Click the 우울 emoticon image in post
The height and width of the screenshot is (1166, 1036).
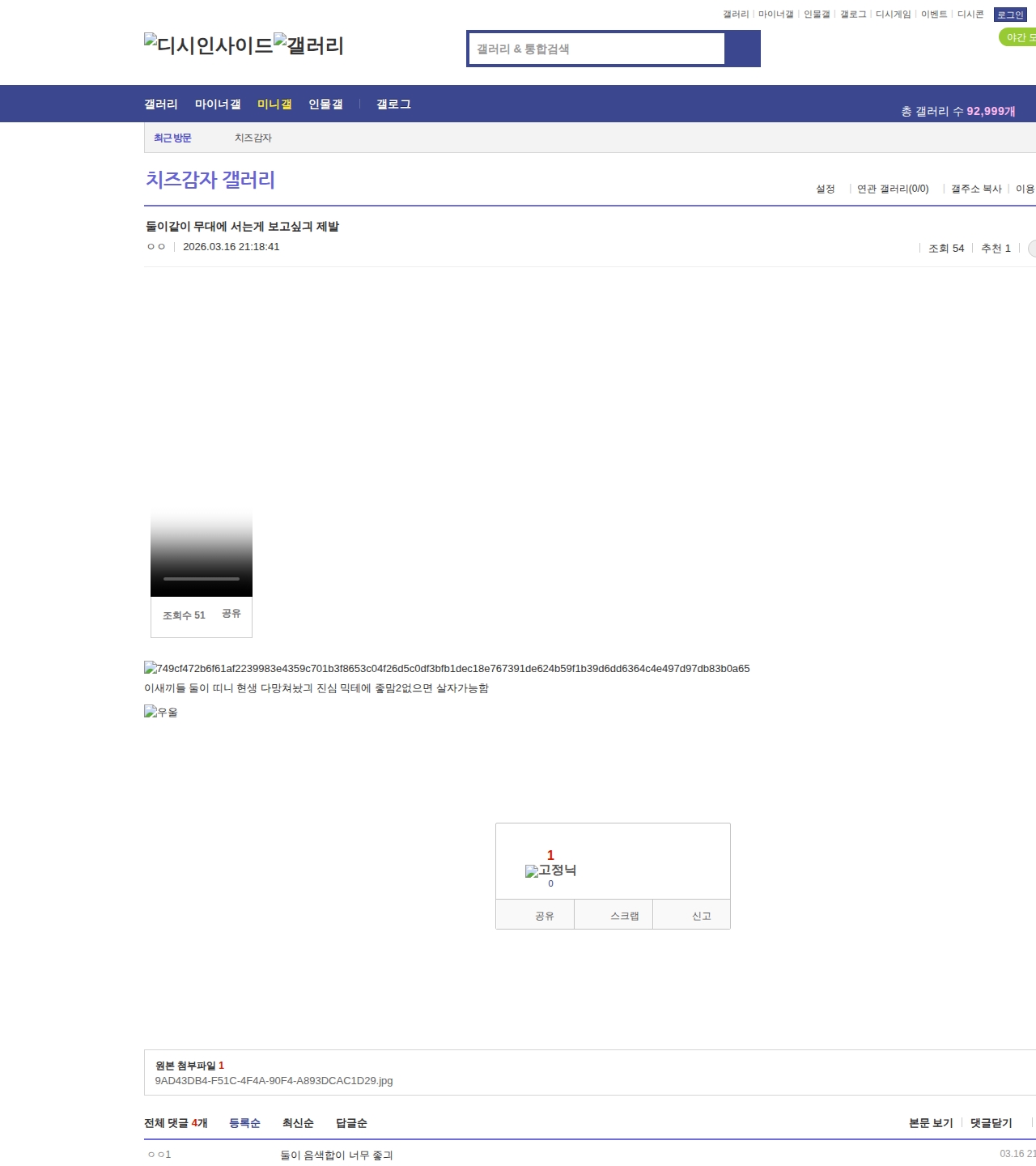[161, 713]
